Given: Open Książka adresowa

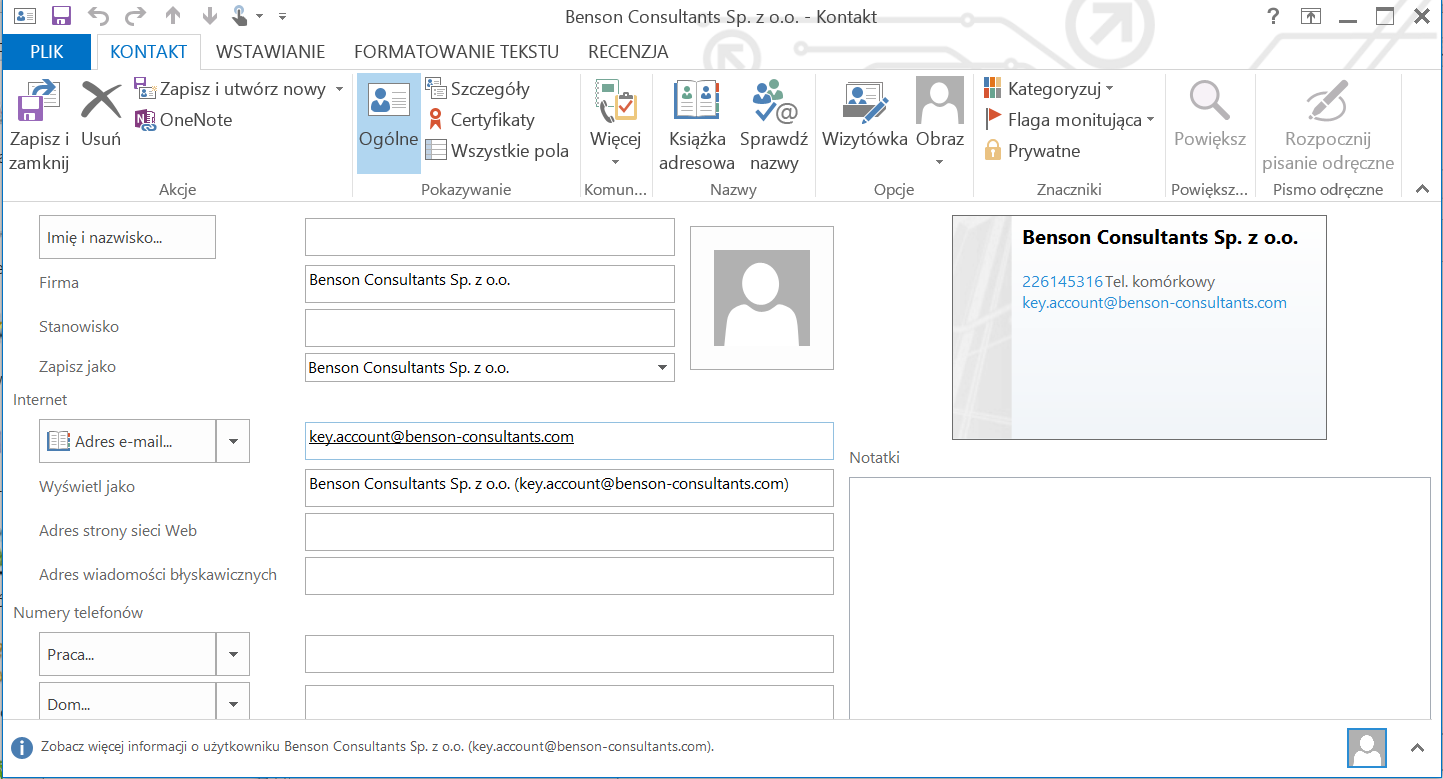Looking at the screenshot, I should (x=697, y=125).
